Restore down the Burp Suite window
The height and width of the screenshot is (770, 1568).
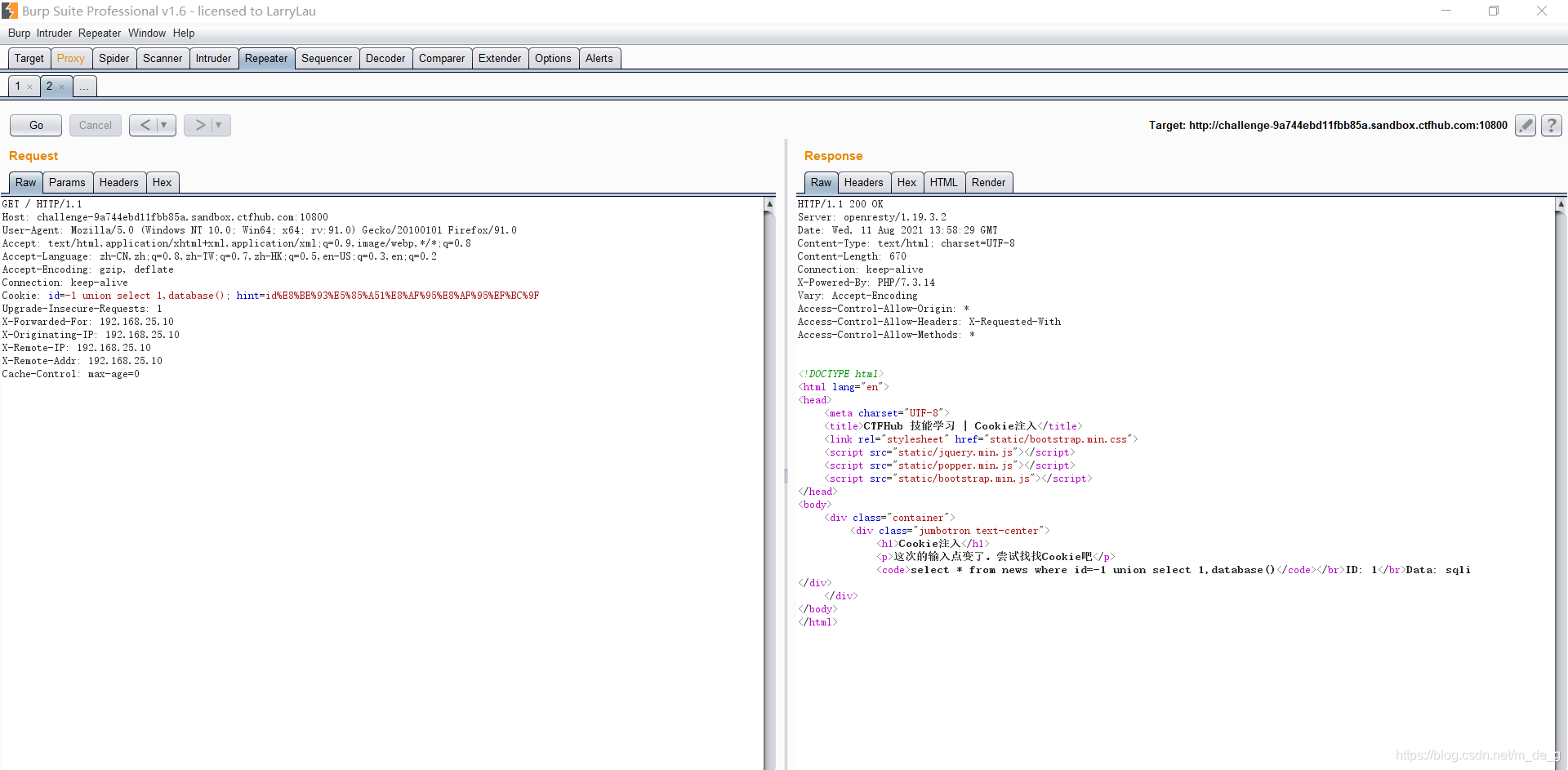[x=1494, y=11]
